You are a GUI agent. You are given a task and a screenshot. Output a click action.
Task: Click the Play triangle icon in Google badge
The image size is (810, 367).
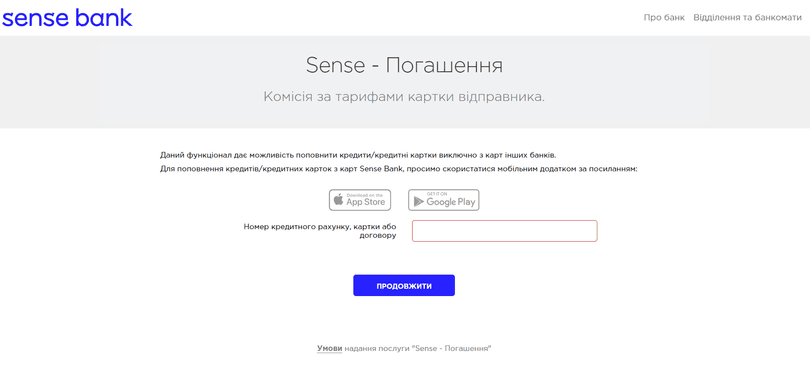(419, 202)
